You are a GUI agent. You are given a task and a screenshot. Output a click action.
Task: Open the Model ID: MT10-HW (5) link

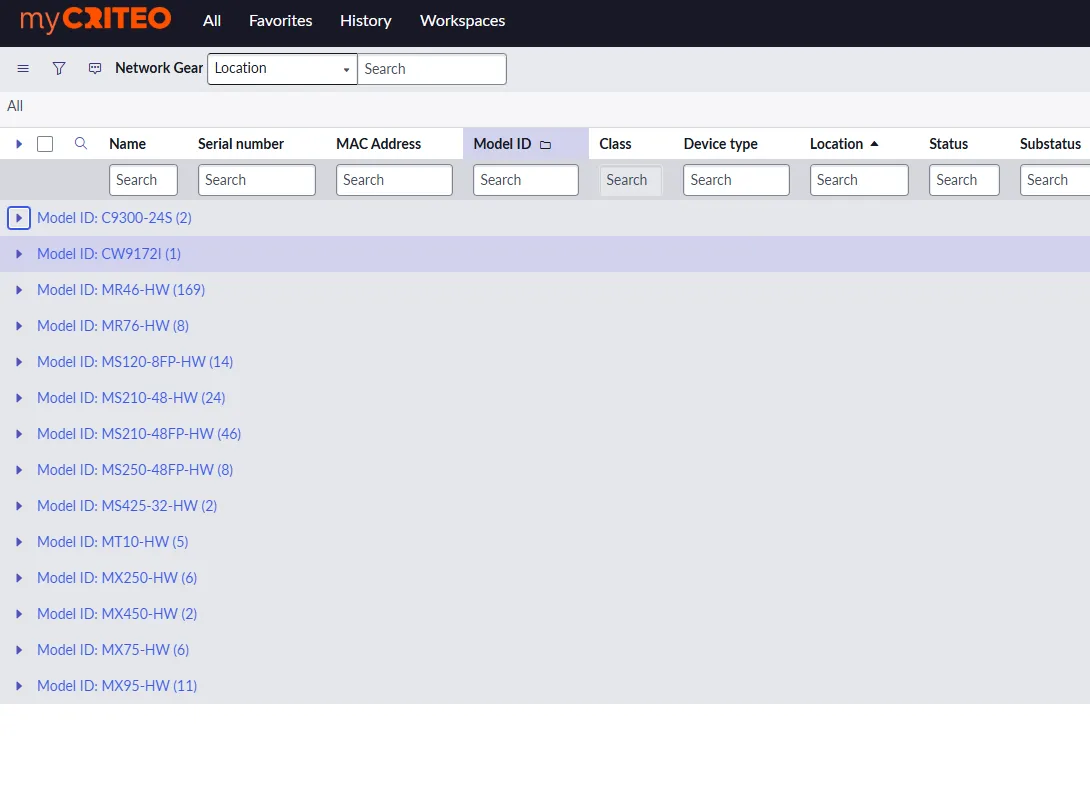click(x=113, y=542)
